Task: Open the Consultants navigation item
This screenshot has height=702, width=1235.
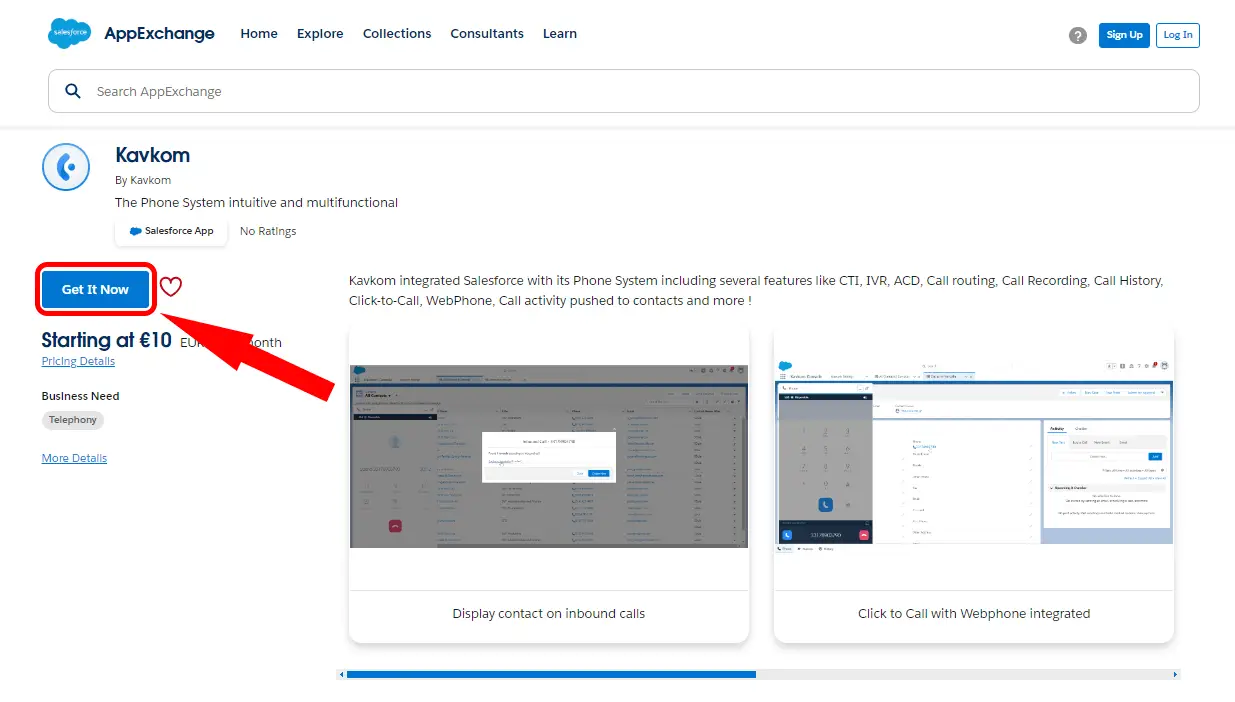Action: (487, 34)
